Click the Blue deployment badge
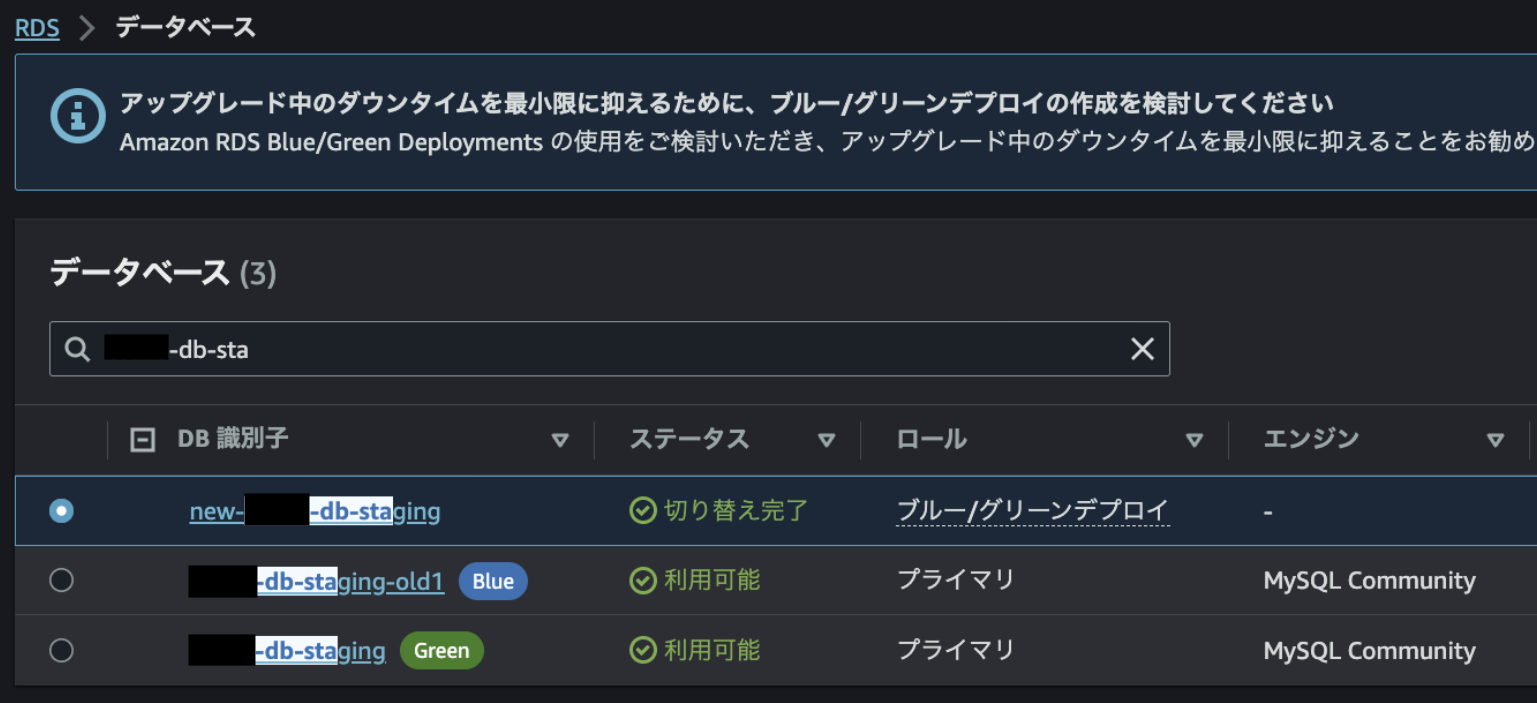 click(x=492, y=581)
